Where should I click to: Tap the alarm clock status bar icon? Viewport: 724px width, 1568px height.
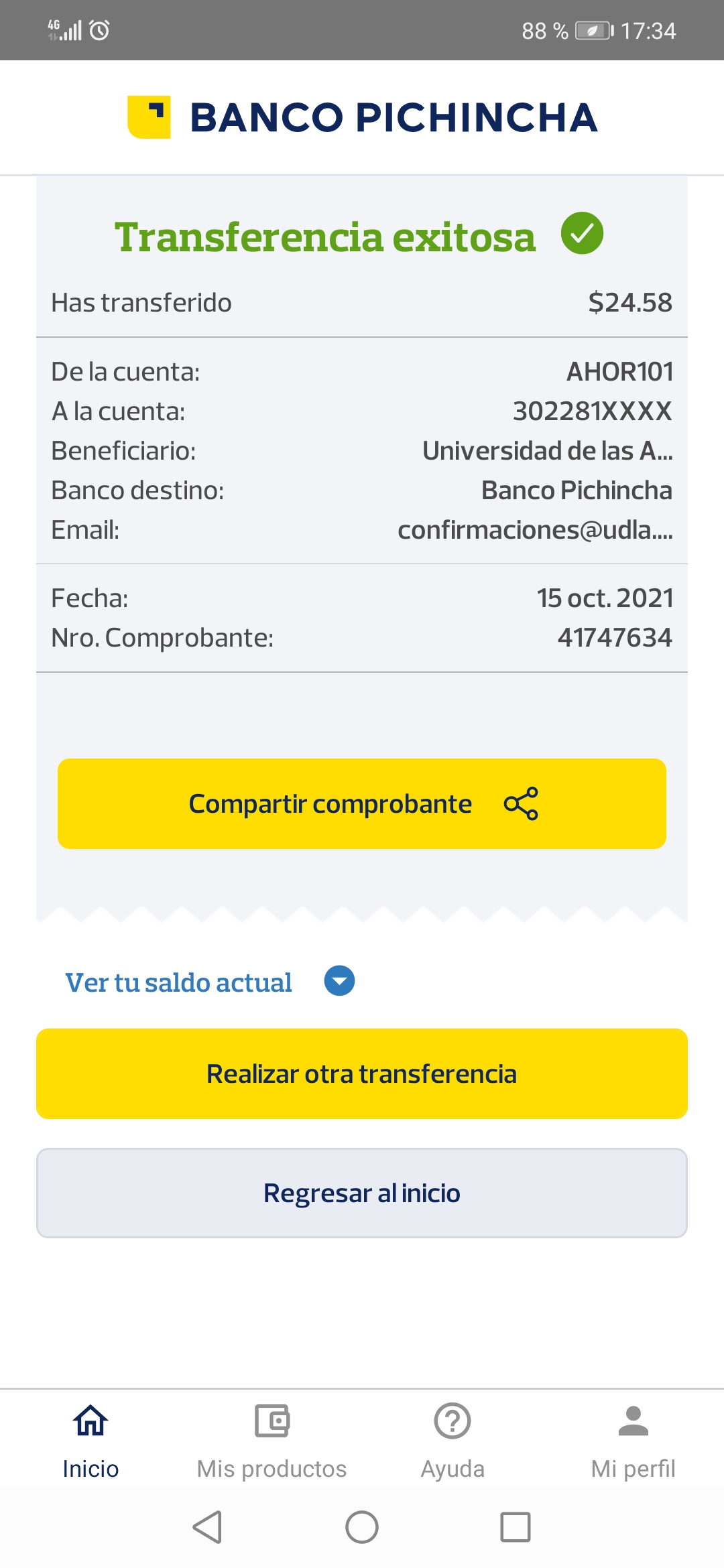(99, 30)
